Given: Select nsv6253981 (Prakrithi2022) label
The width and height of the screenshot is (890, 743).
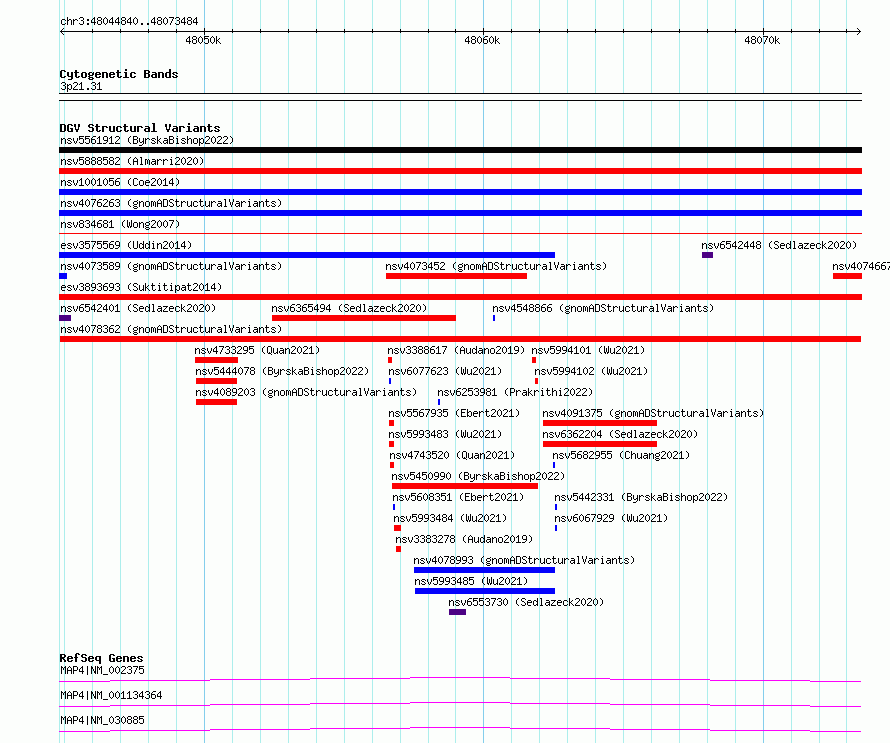Looking at the screenshot, I should click(x=515, y=392).
